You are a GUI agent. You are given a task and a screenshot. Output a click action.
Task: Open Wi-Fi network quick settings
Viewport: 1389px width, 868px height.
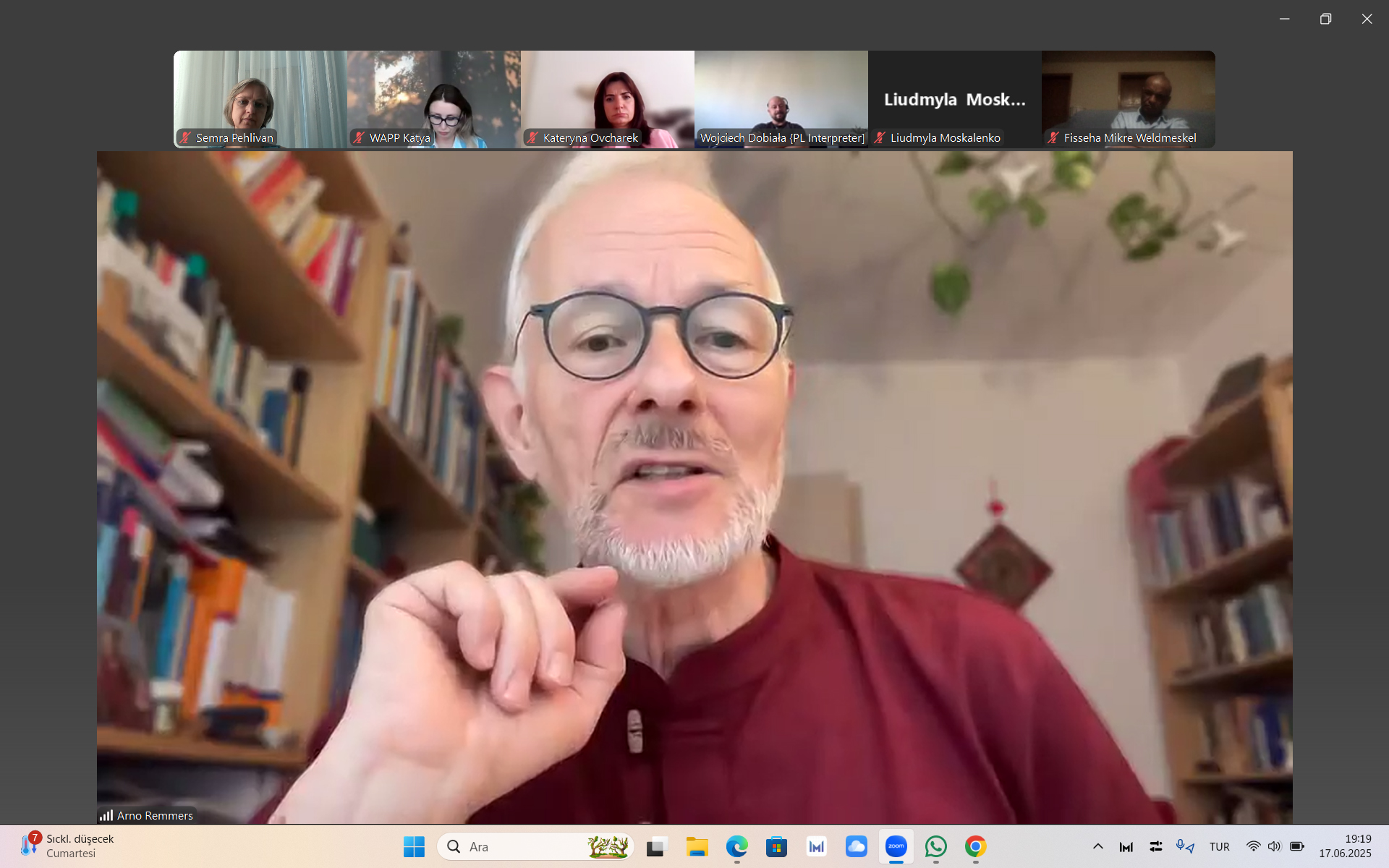pos(1253,846)
